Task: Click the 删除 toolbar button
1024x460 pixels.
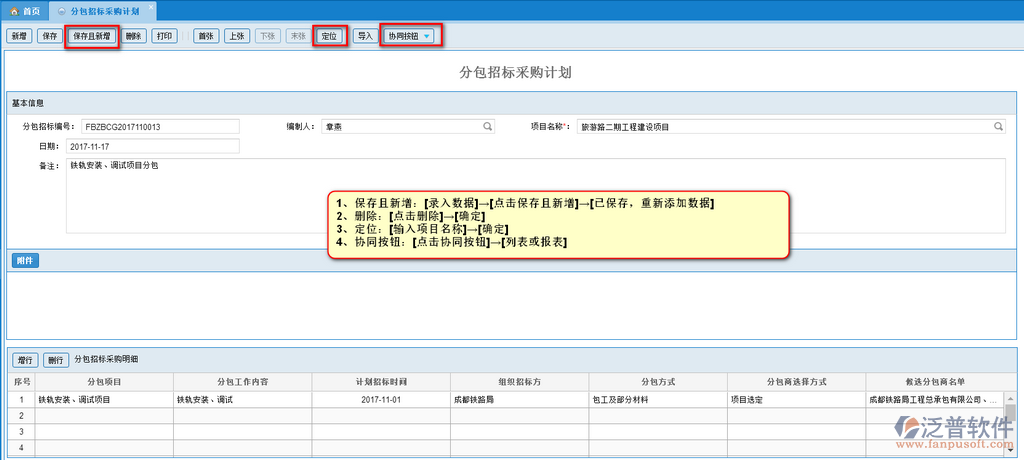Action: click(135, 36)
